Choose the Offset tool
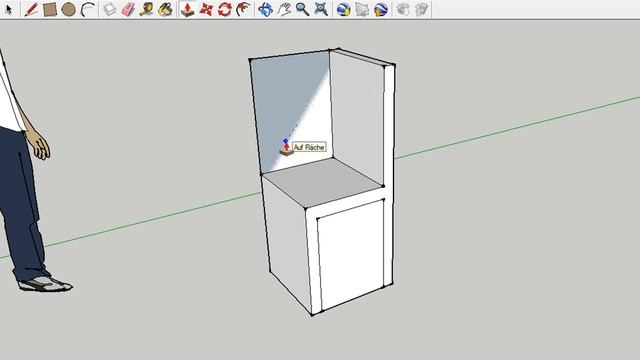The height and width of the screenshot is (360, 640). [x=244, y=9]
